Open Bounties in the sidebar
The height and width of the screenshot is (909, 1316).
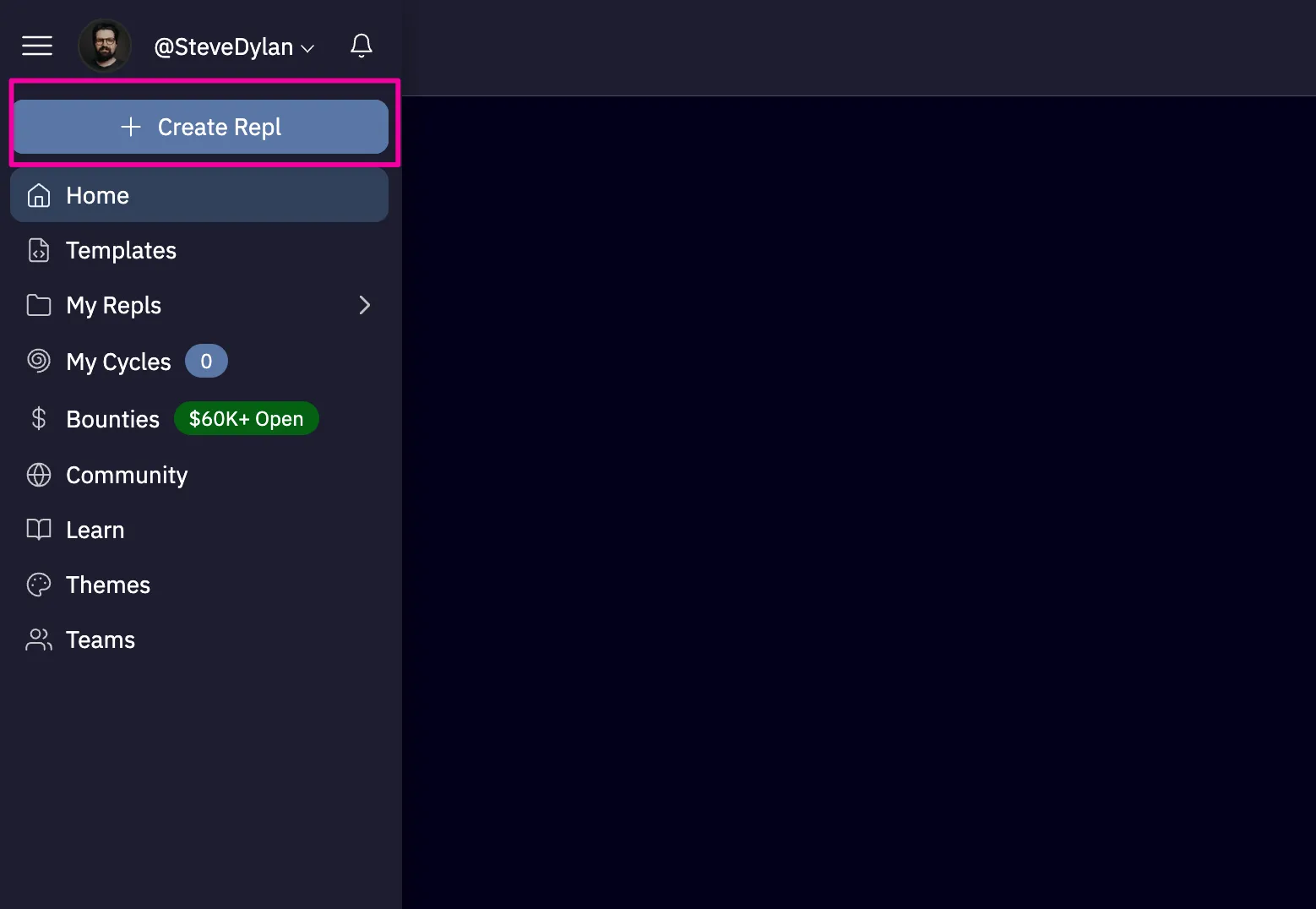click(199, 419)
